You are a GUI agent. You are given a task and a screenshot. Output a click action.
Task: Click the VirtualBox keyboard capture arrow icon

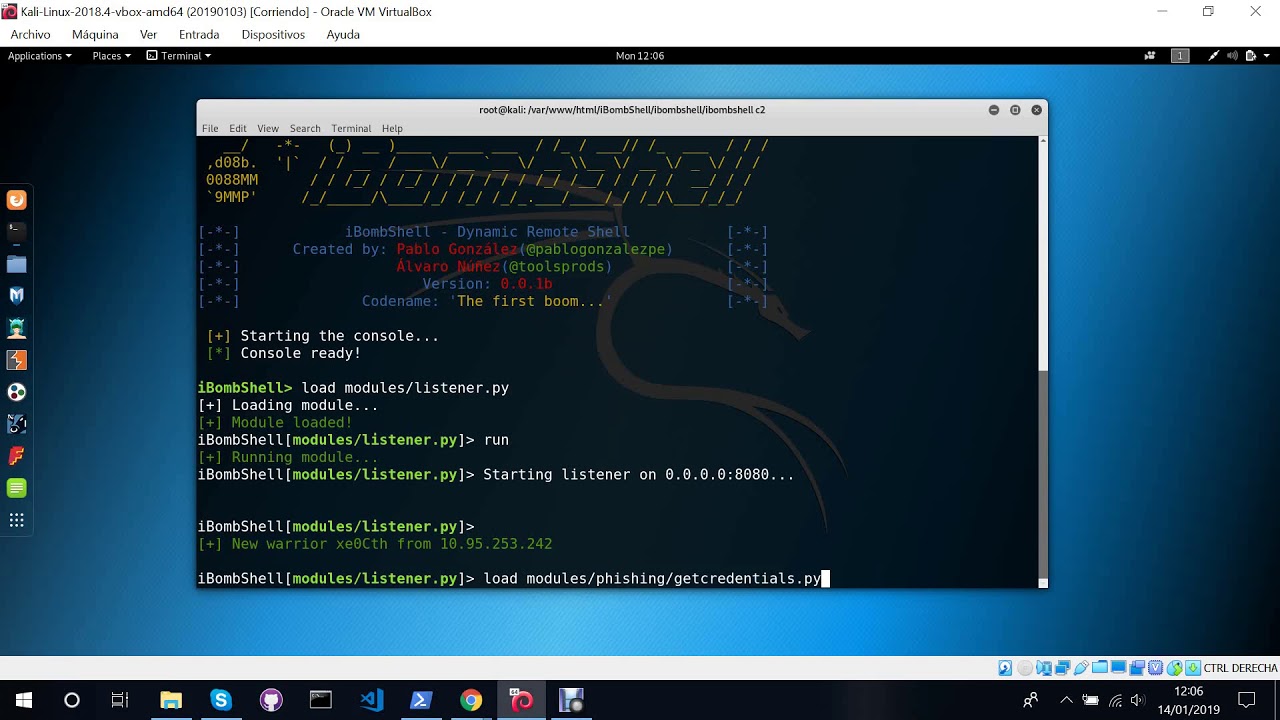(1193, 668)
